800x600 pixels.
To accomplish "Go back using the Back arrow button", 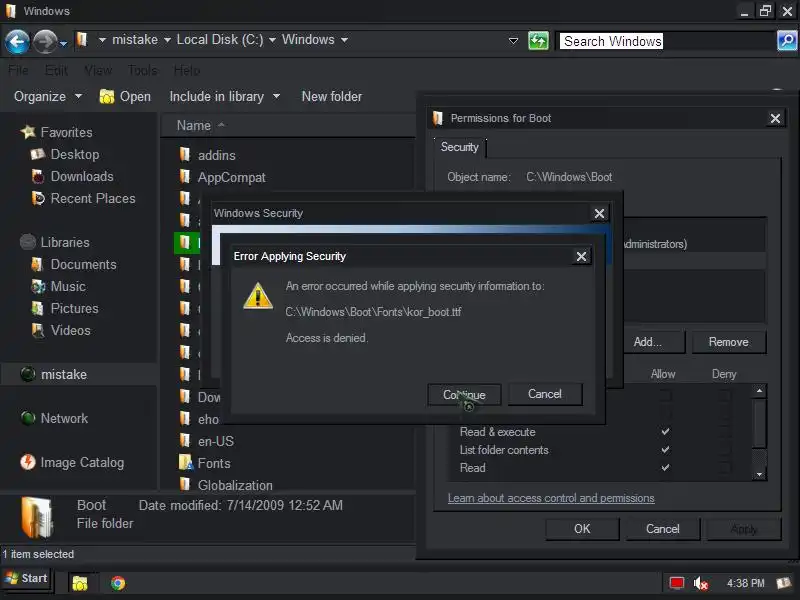I will 17,41.
